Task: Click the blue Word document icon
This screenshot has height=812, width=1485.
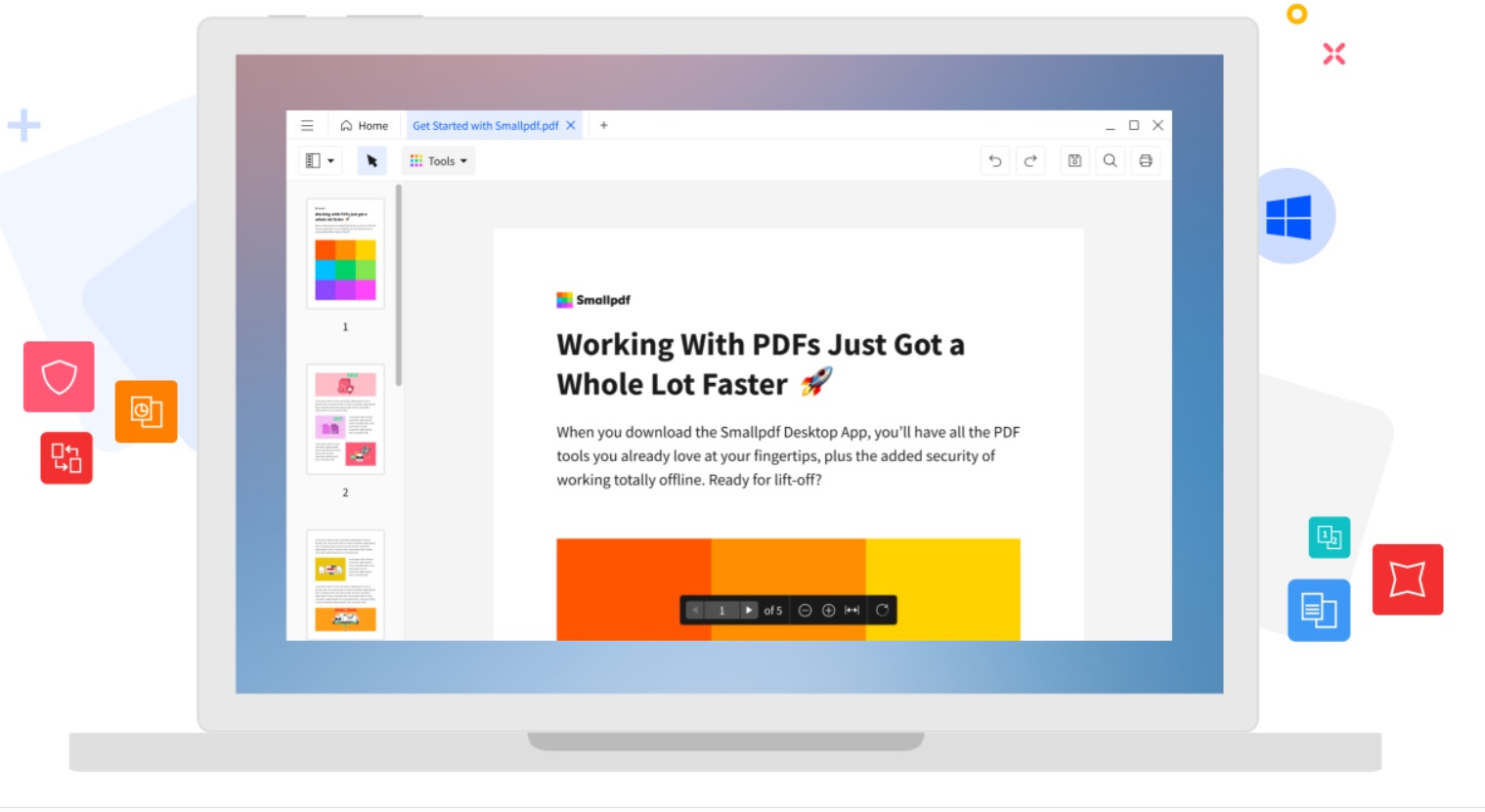Action: click(1319, 611)
